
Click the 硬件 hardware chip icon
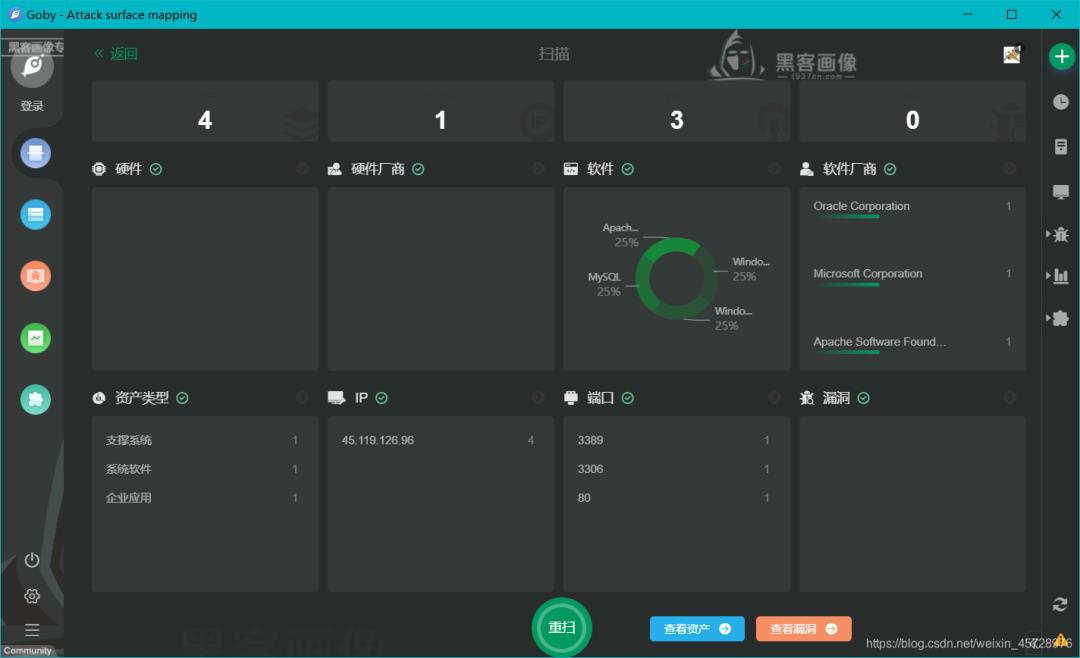click(99, 169)
